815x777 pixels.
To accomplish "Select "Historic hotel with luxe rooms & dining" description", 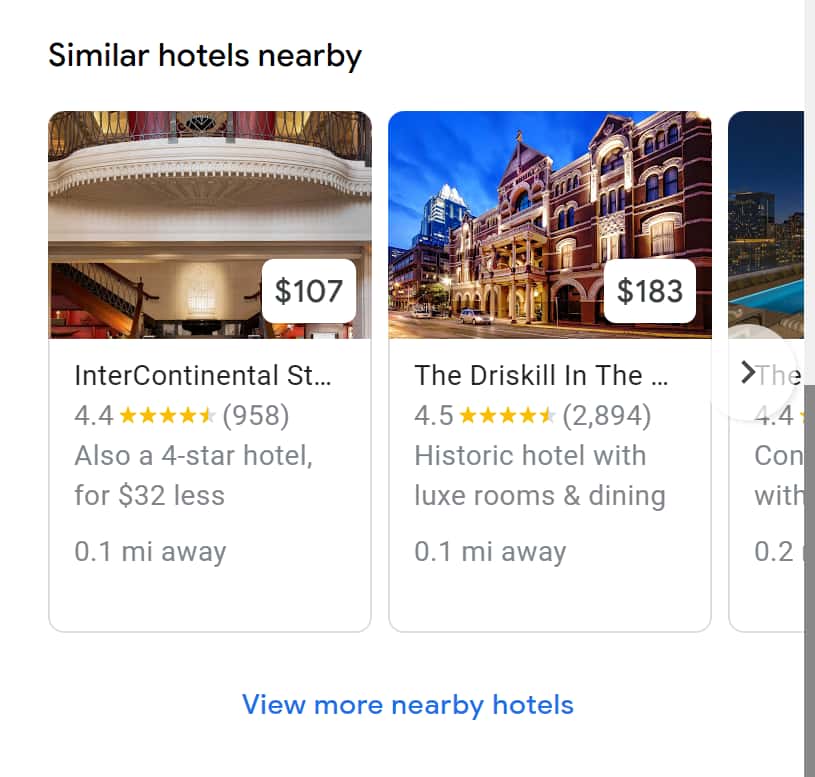I will point(539,475).
